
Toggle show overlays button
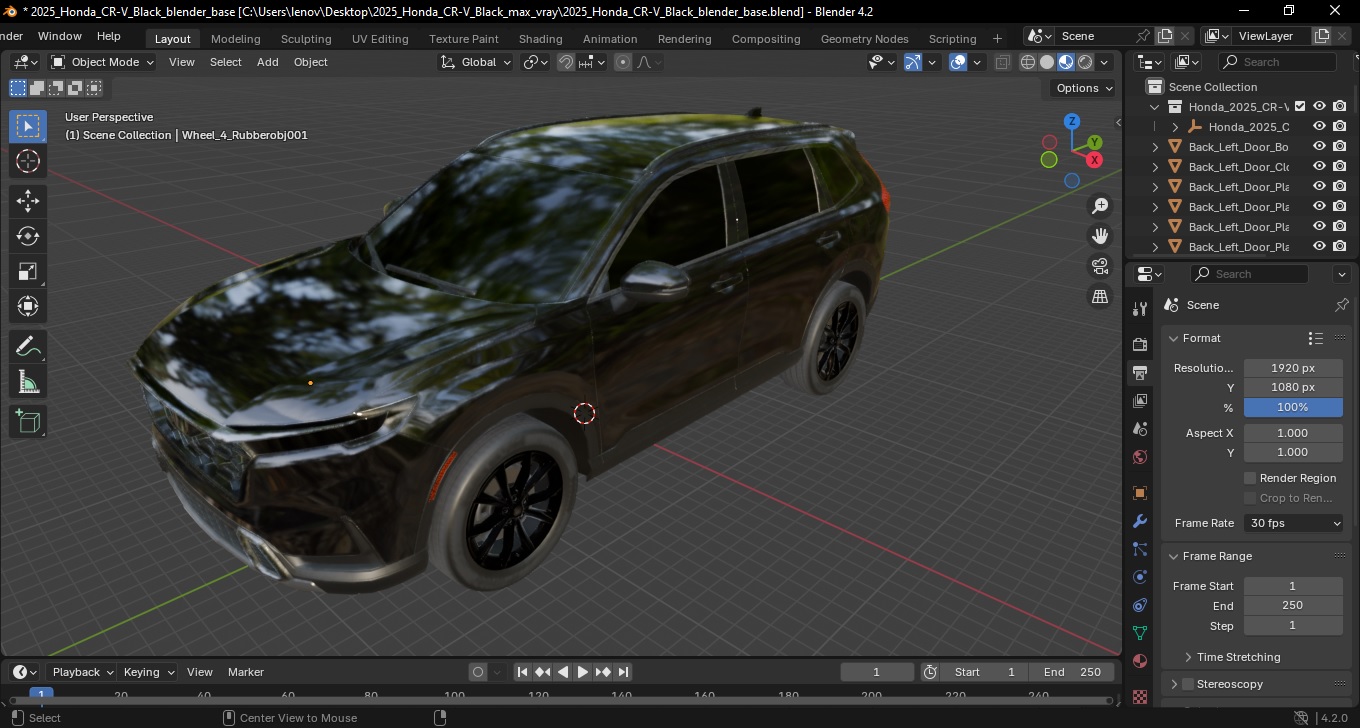tap(958, 62)
